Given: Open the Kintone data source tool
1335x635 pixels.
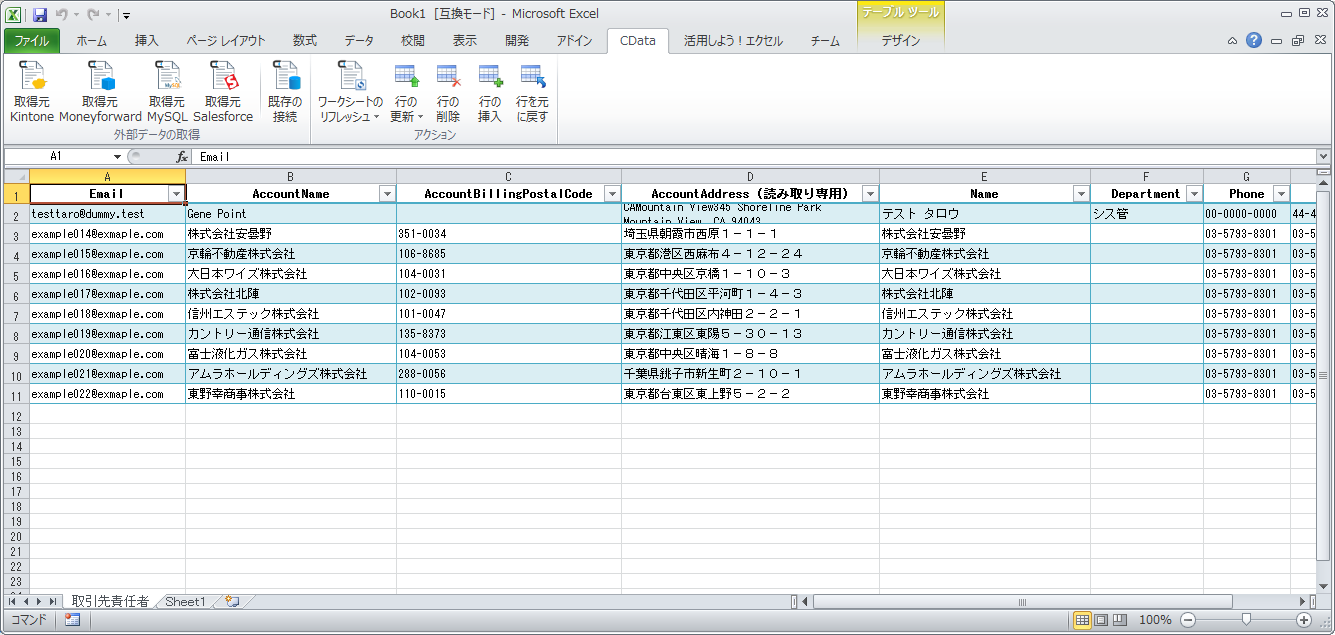Looking at the screenshot, I should point(30,90).
